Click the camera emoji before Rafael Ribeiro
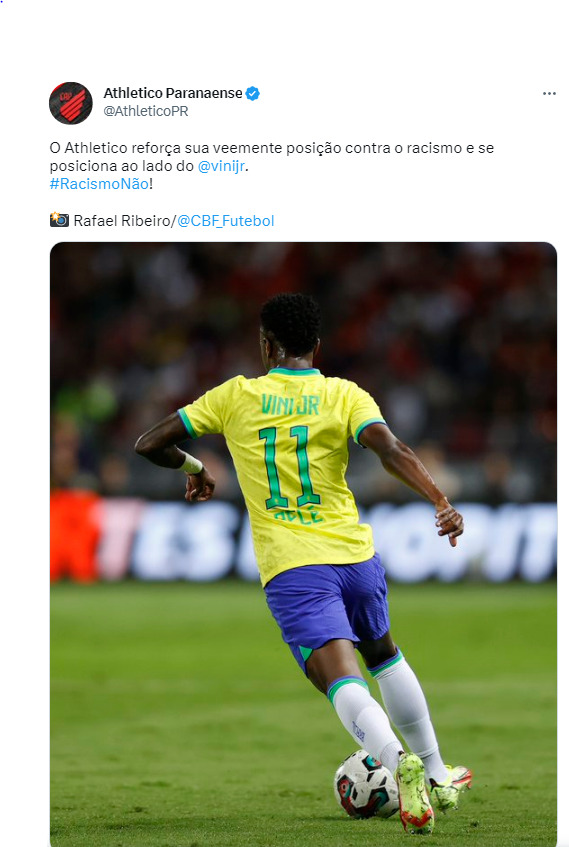Image resolution: width=569 pixels, height=847 pixels. tap(59, 220)
